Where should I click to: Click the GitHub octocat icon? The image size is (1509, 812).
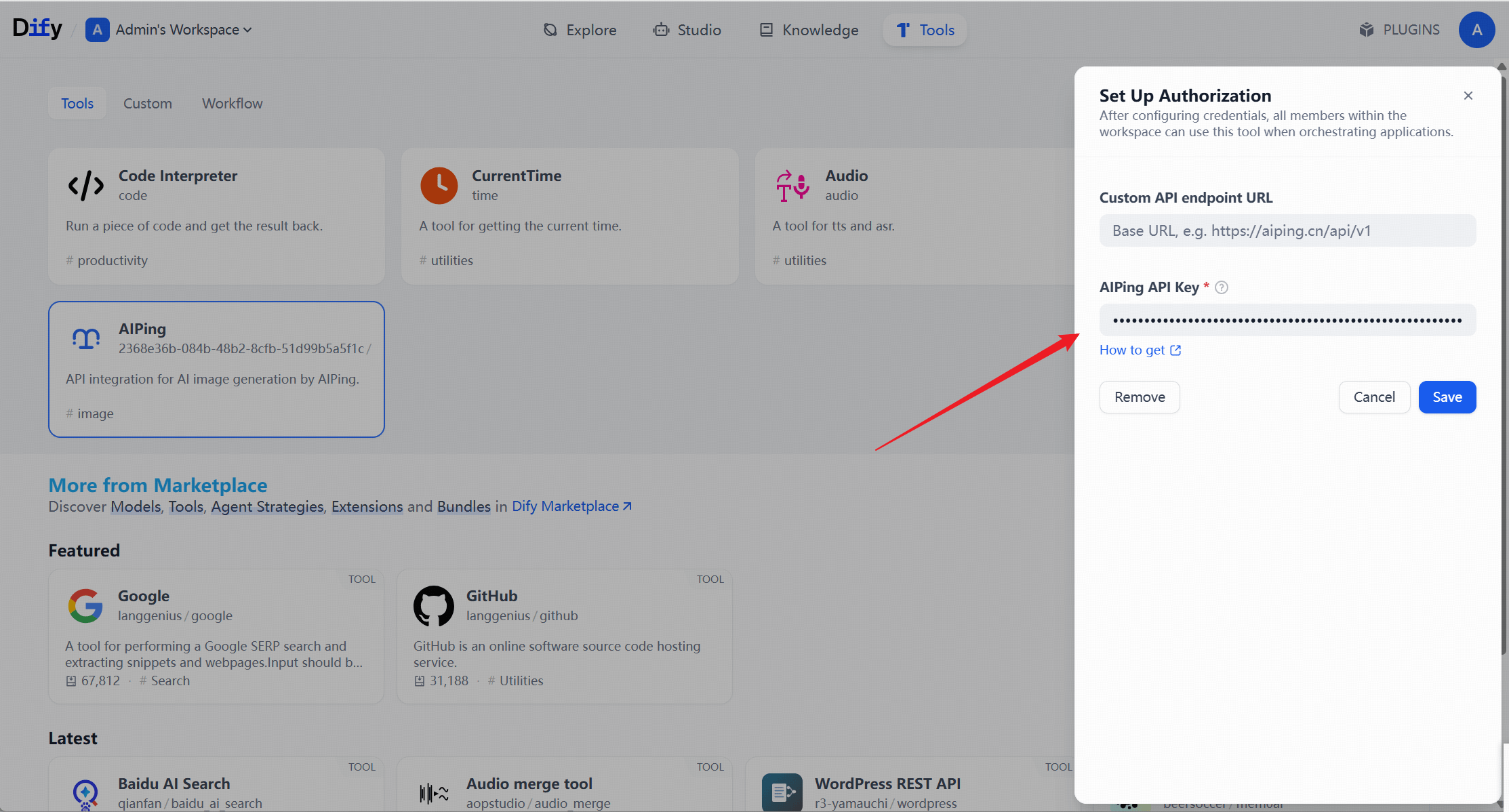[x=433, y=605]
